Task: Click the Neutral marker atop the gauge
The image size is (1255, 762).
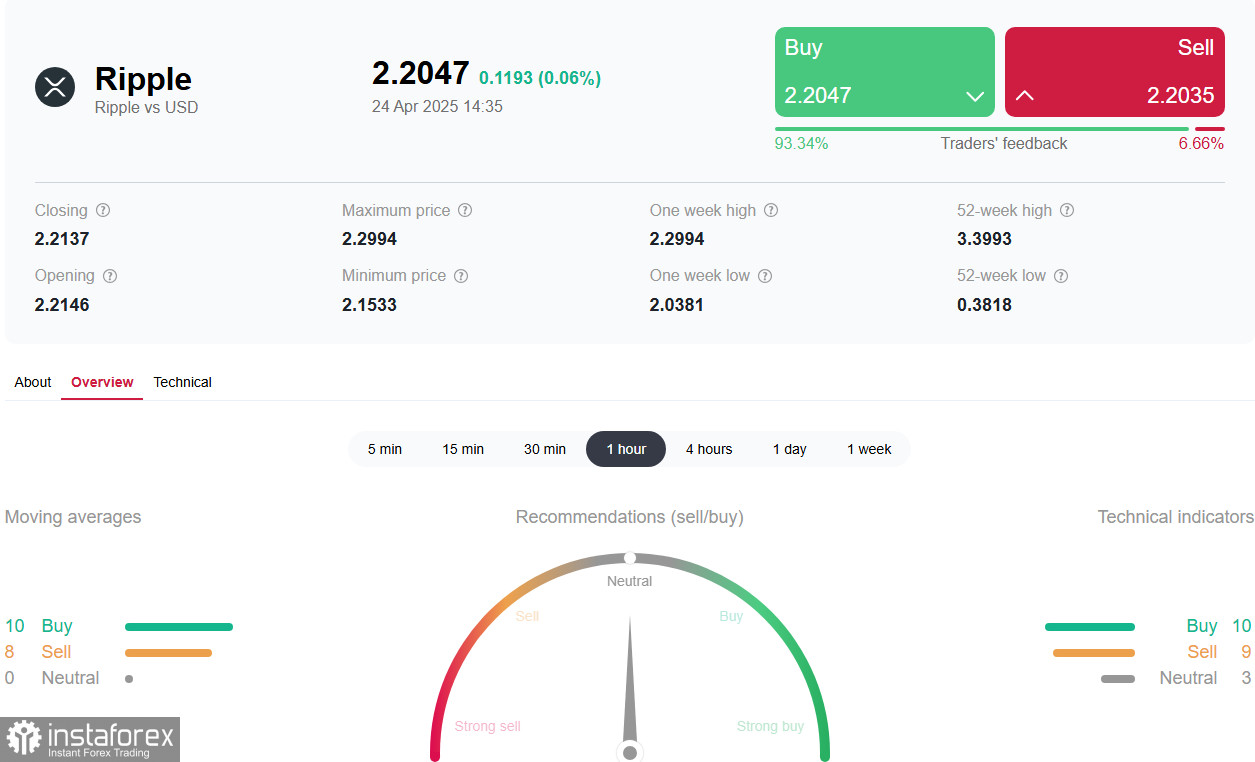Action: click(630, 558)
